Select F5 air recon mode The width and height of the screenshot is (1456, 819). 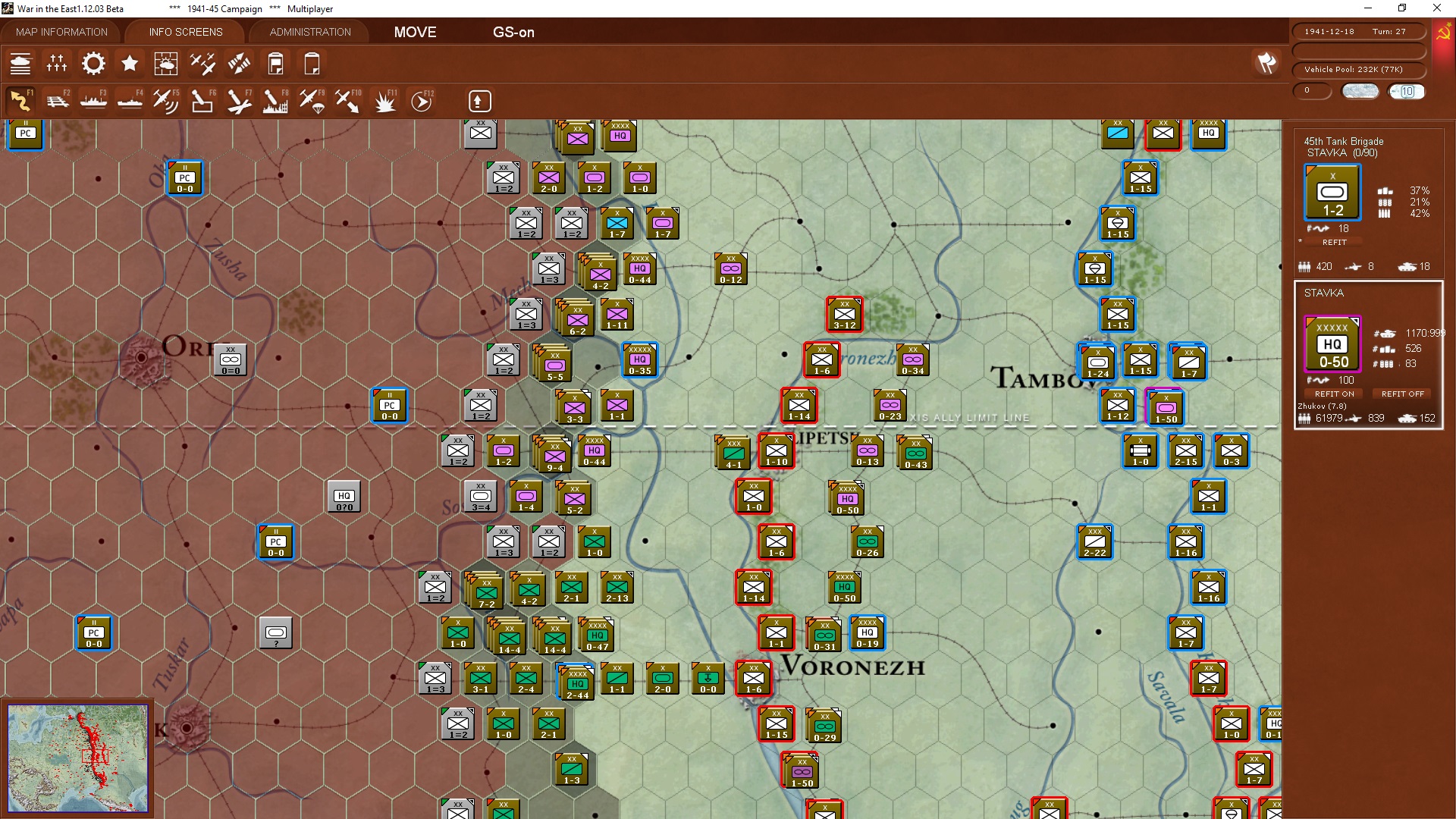(x=166, y=101)
